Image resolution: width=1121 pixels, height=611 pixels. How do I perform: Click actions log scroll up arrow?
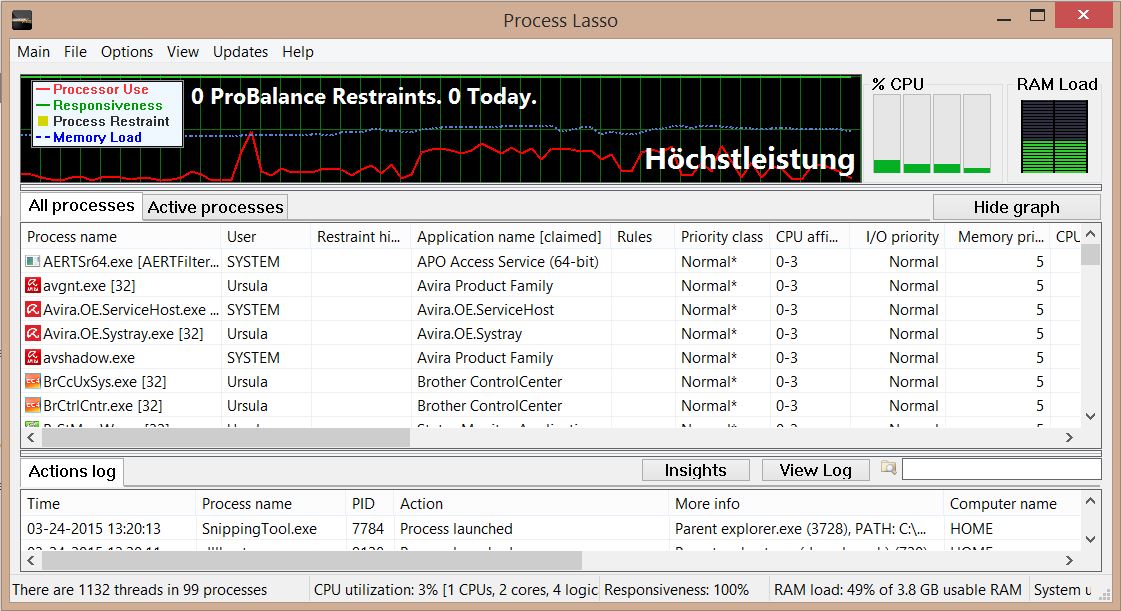coord(1090,501)
